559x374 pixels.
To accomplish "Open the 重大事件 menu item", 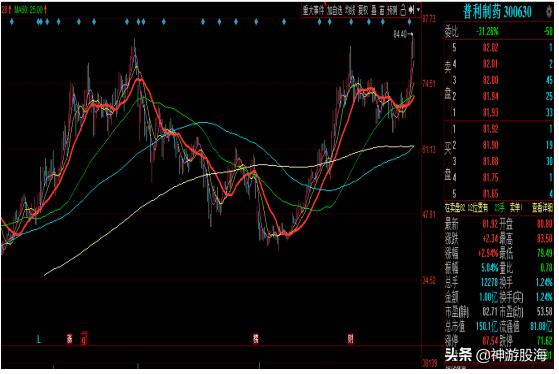I will coord(313,11).
